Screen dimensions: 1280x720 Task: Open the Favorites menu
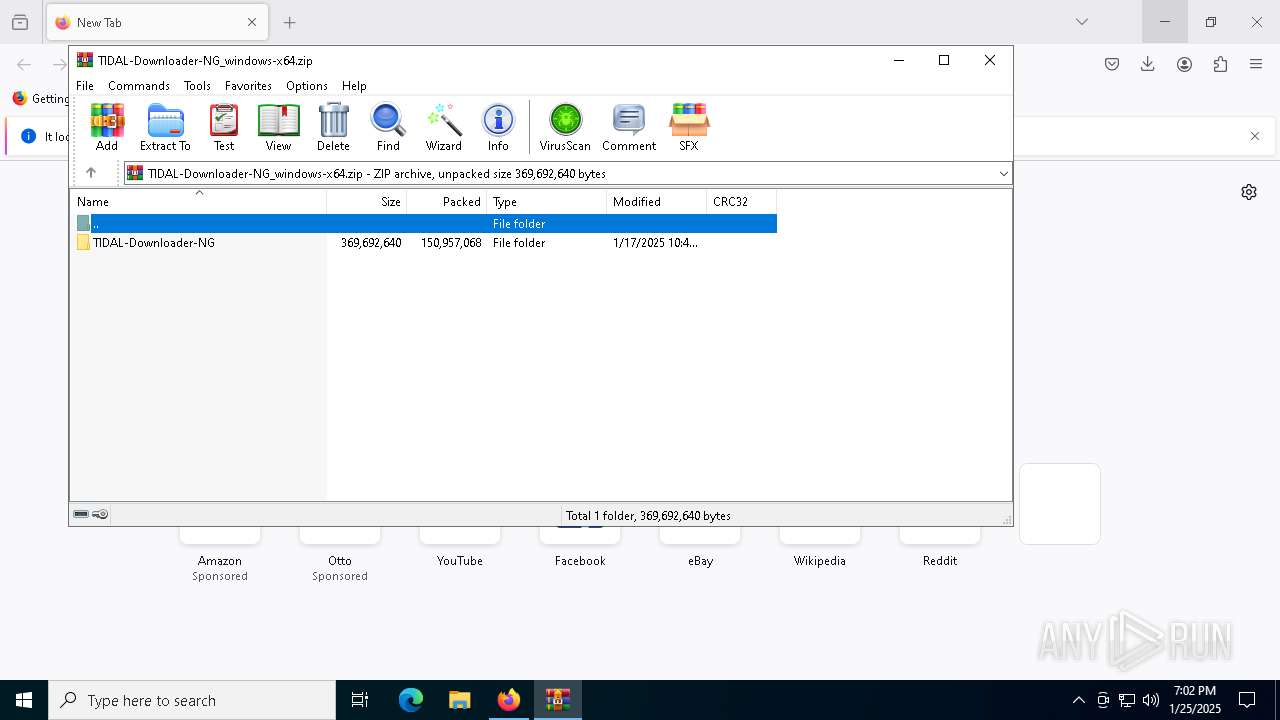248,86
